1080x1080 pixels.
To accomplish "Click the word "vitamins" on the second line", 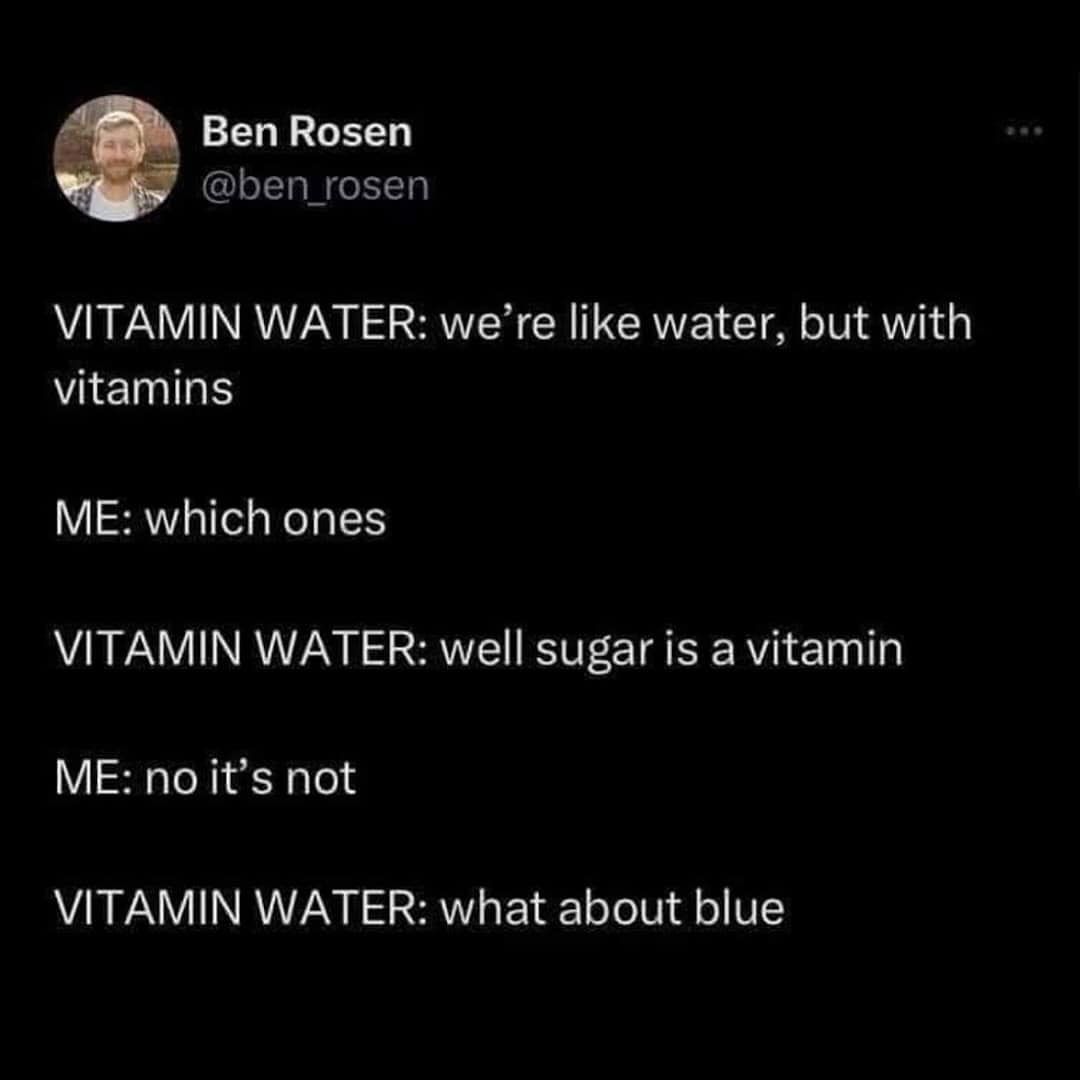I will pos(144,388).
